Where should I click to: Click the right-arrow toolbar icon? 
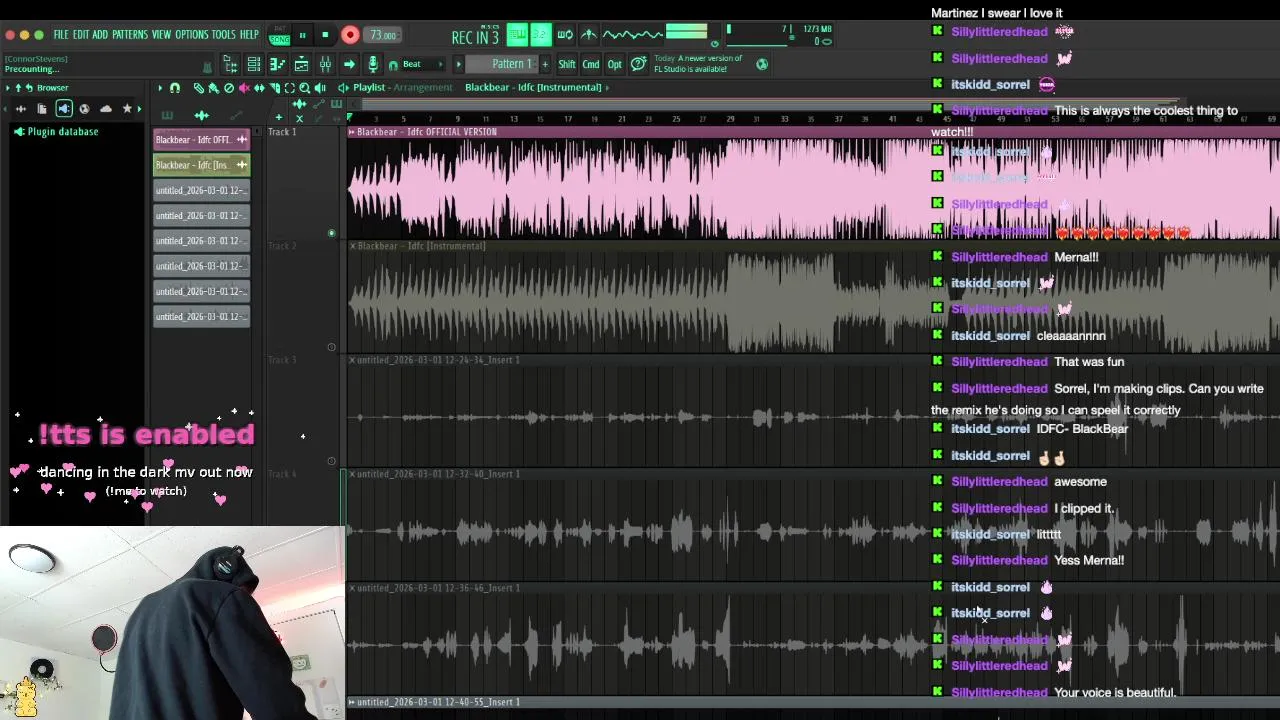(x=349, y=64)
